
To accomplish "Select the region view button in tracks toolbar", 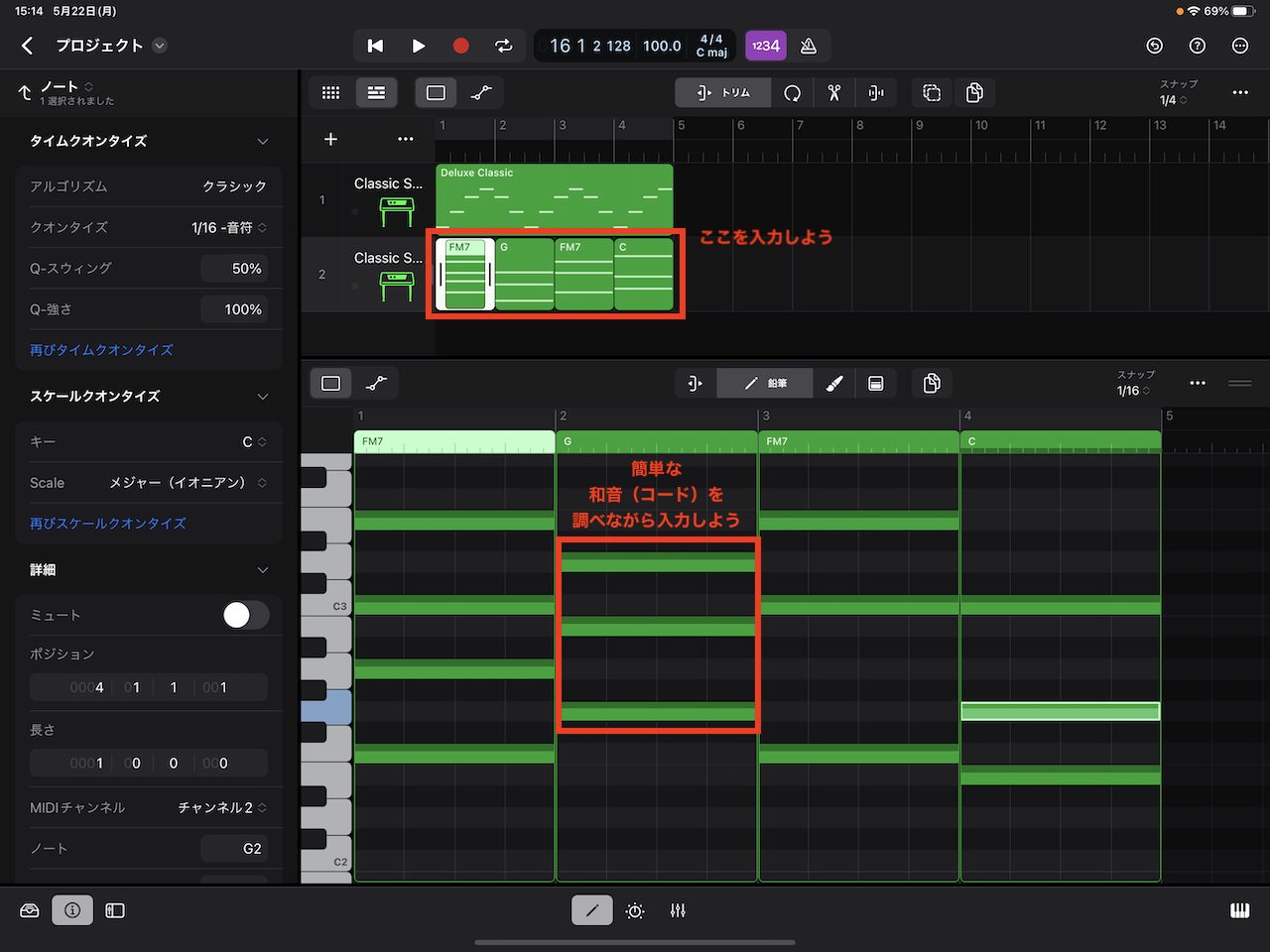I will tap(436, 92).
